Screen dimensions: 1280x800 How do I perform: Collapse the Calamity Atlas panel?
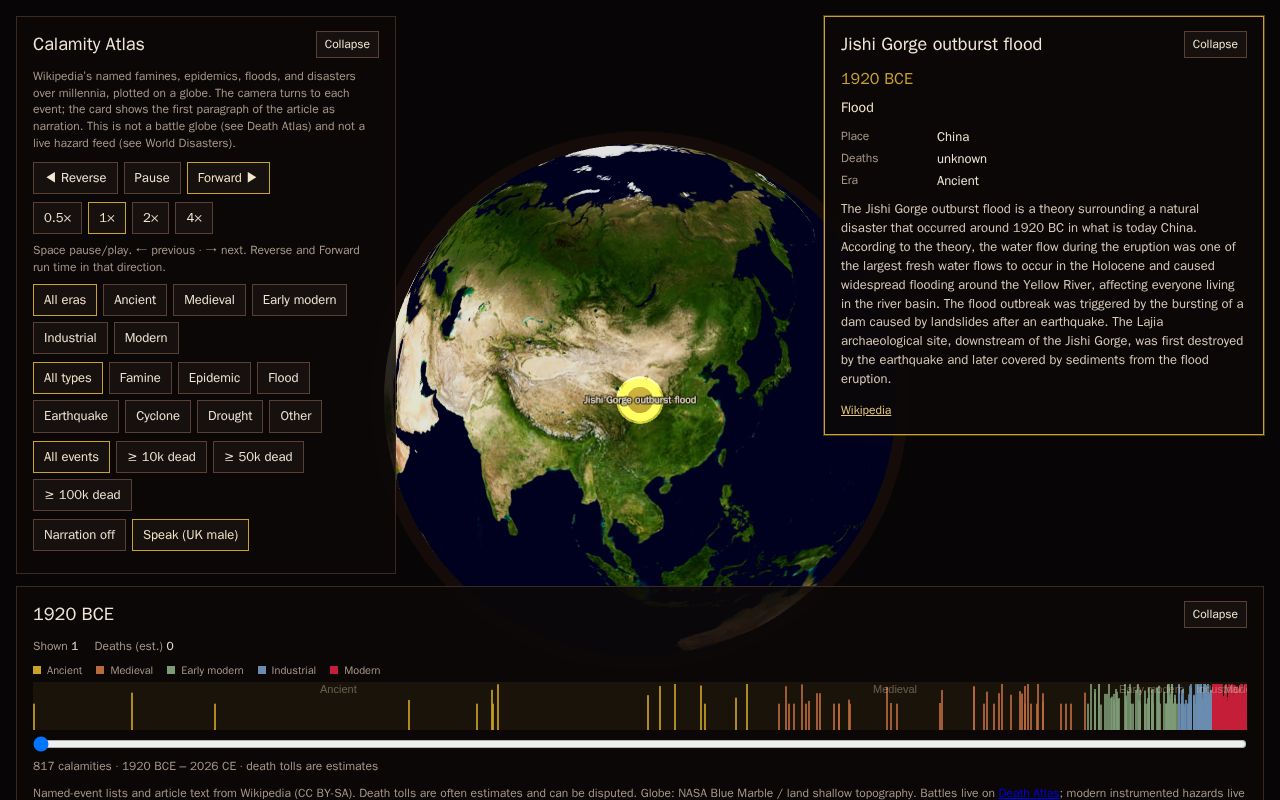click(347, 44)
